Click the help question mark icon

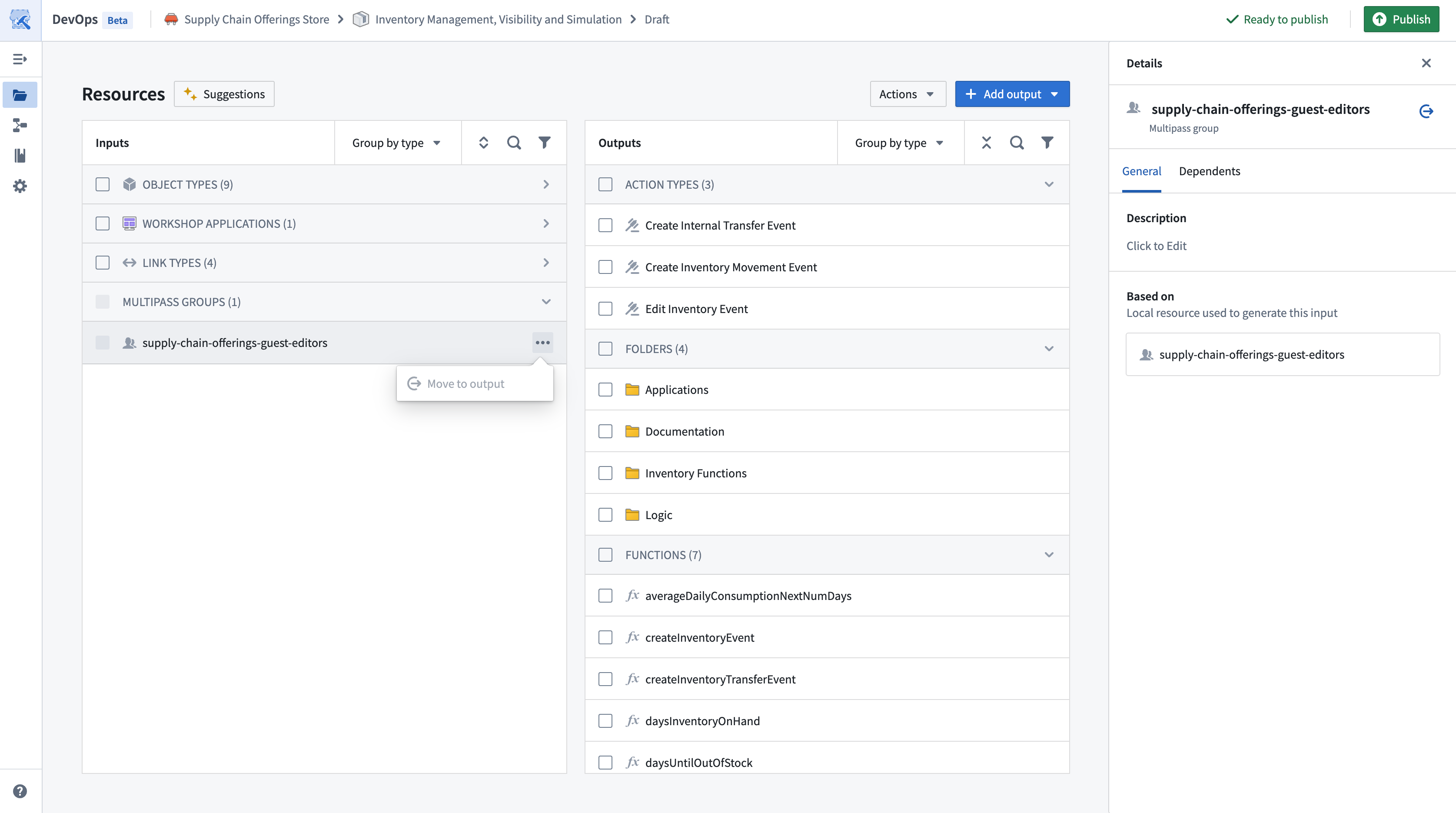pyautogui.click(x=20, y=791)
